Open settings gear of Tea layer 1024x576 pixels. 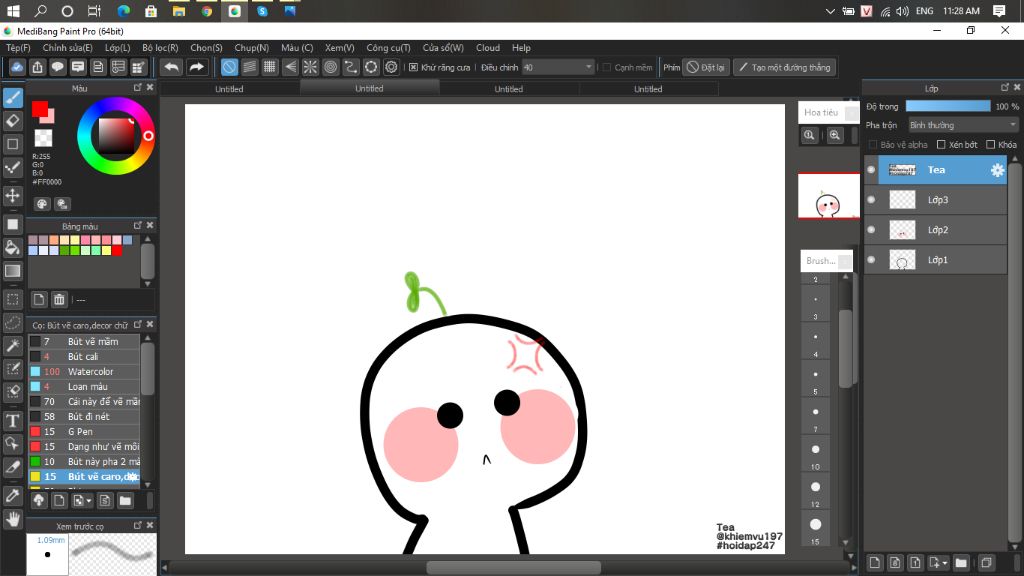tap(996, 170)
